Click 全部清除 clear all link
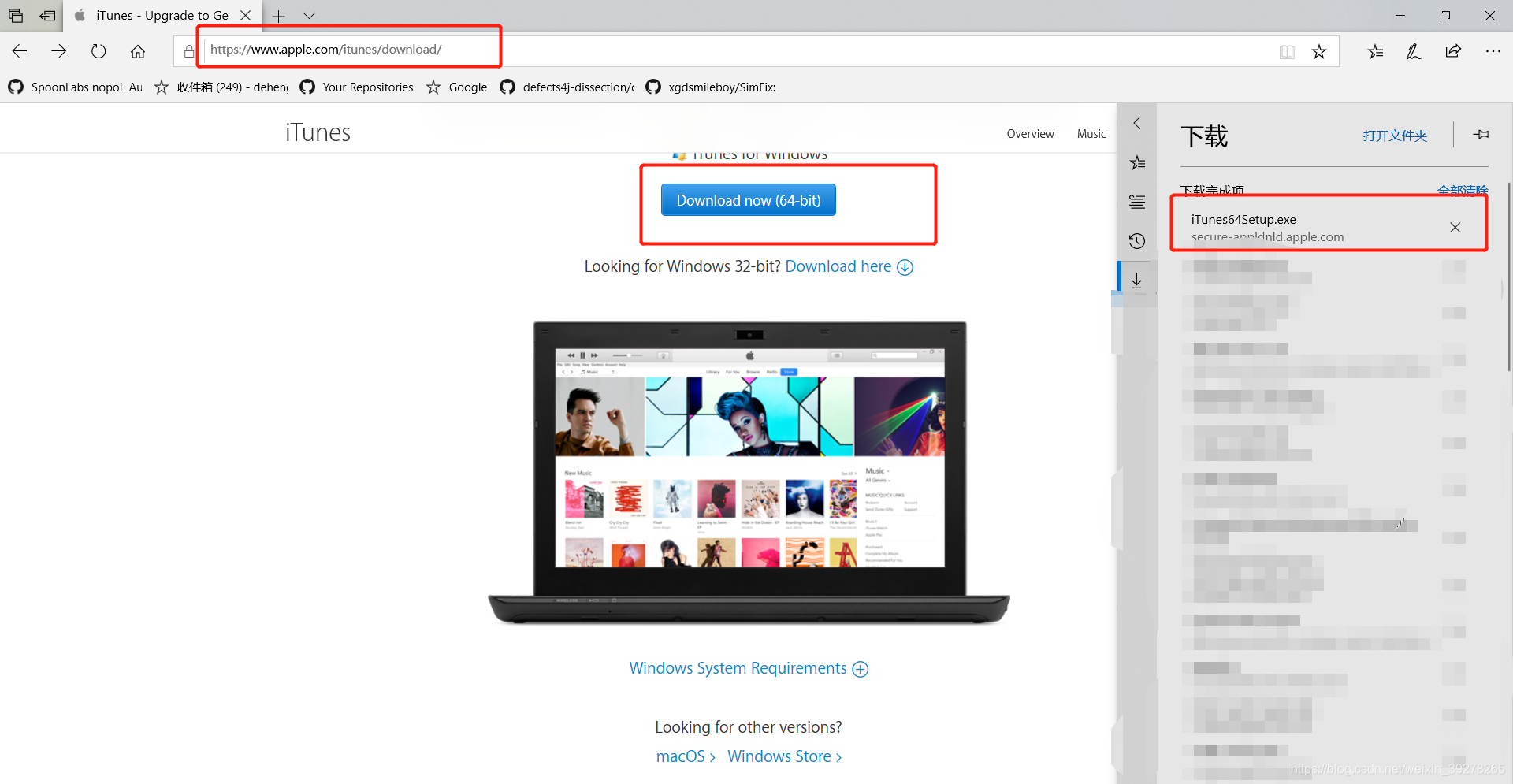This screenshot has width=1513, height=784. coord(1463,190)
